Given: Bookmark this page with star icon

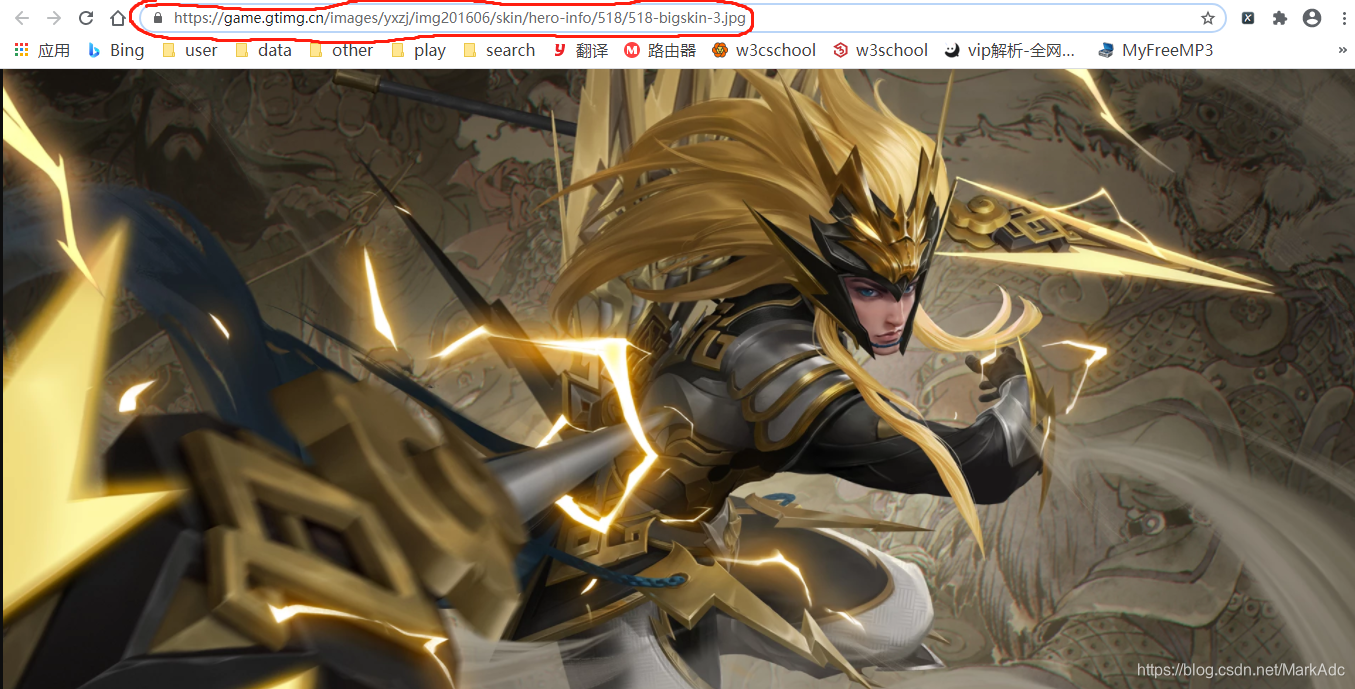Looking at the screenshot, I should tap(1208, 18).
